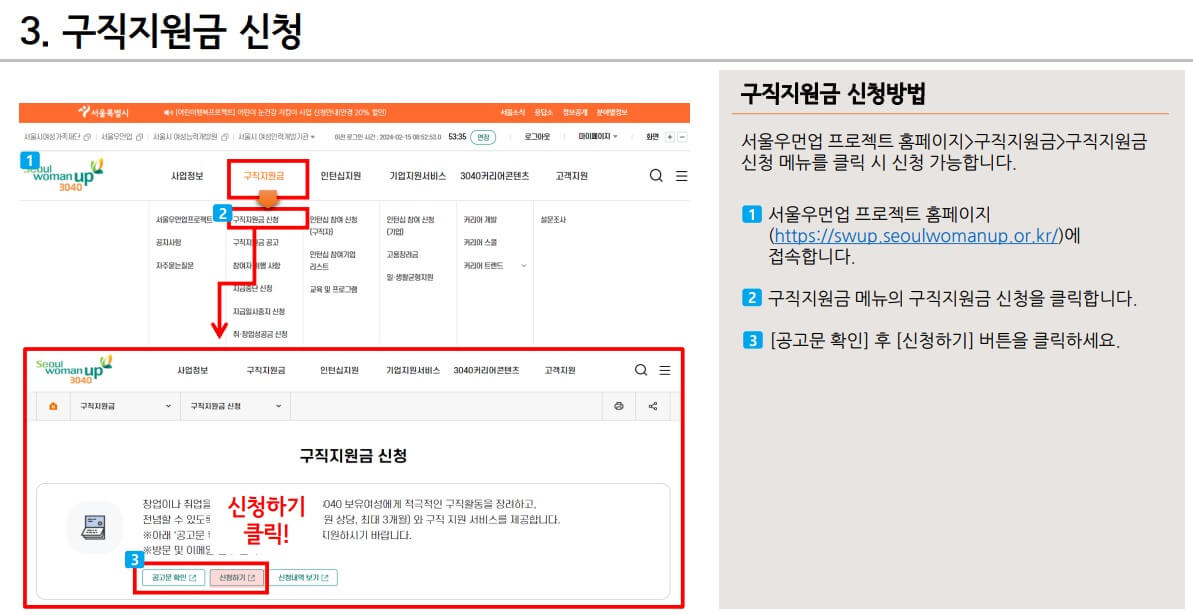The width and height of the screenshot is (1193, 615).
Task: Select 인턴십지원 in the open mega menu bar
Action: 341,176
